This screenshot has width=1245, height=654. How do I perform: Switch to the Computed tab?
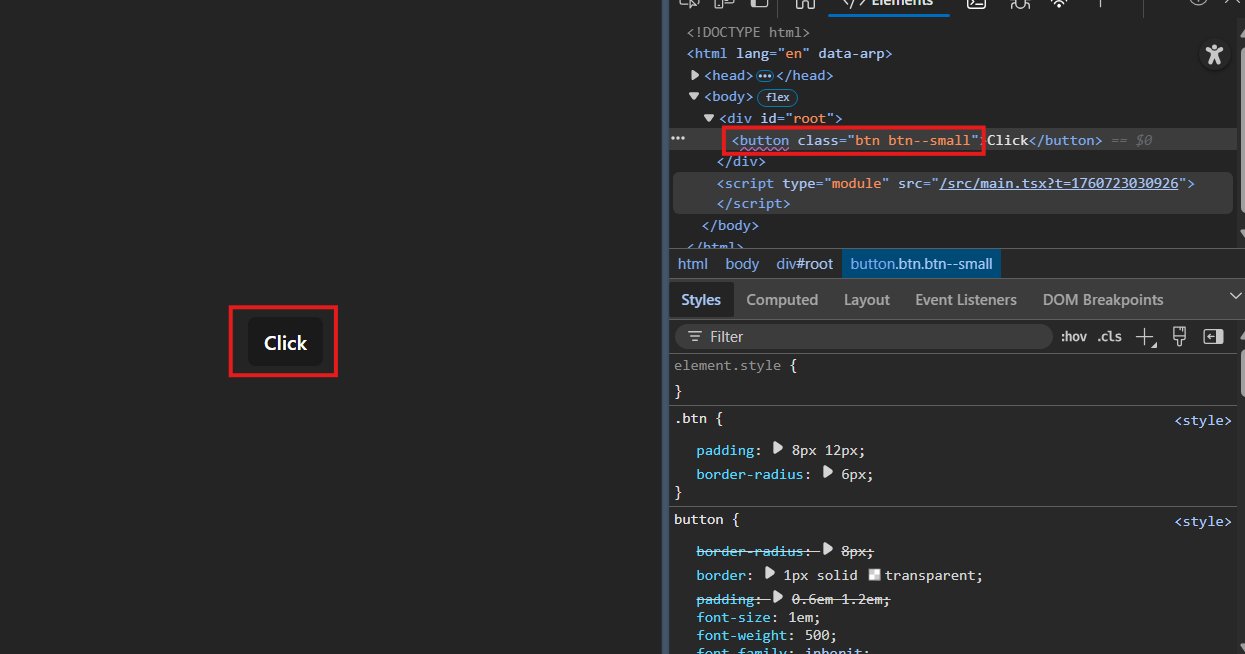point(782,300)
